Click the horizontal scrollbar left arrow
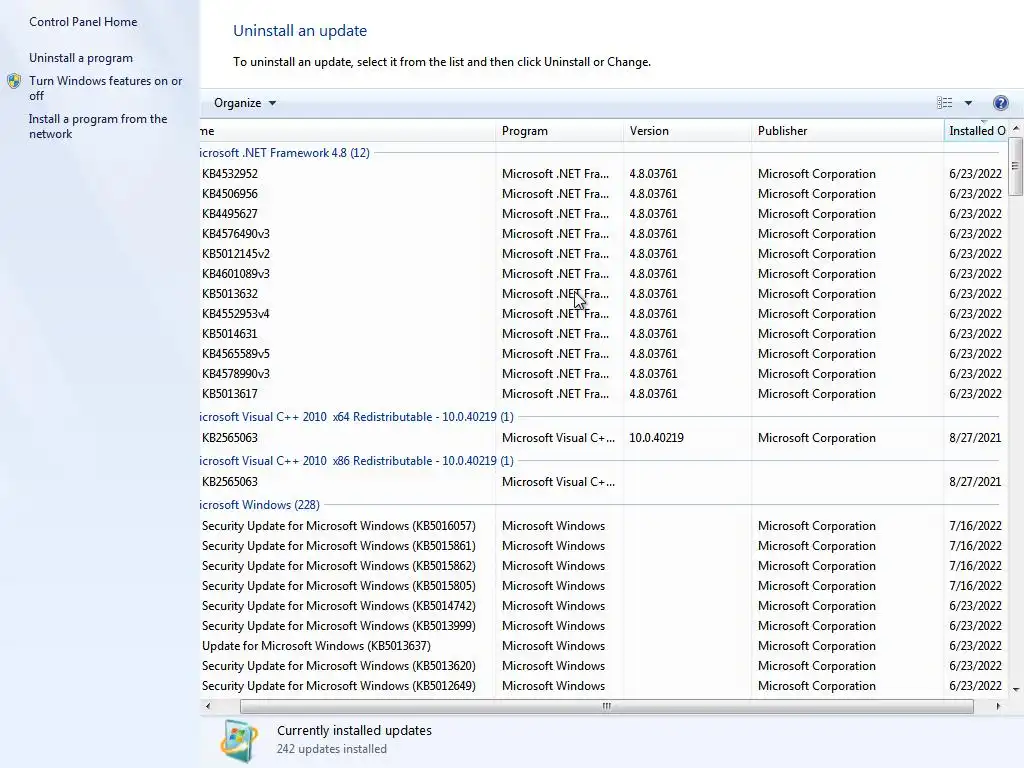The image size is (1024, 768). tap(208, 706)
